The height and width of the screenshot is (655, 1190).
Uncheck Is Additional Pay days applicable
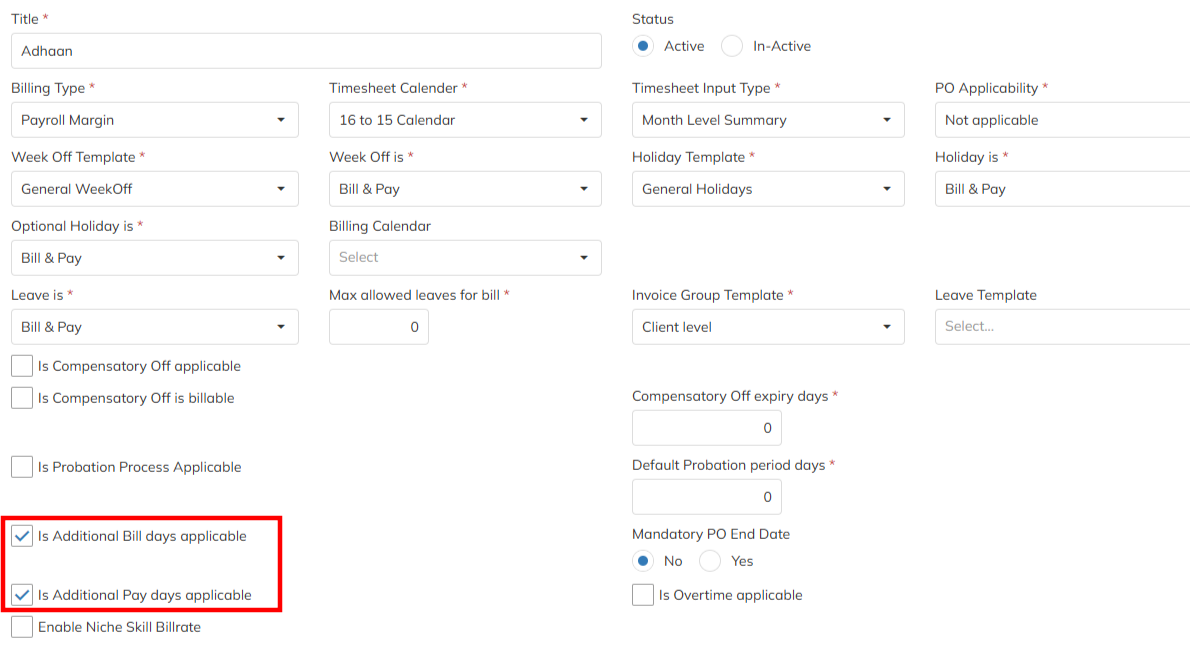22,595
